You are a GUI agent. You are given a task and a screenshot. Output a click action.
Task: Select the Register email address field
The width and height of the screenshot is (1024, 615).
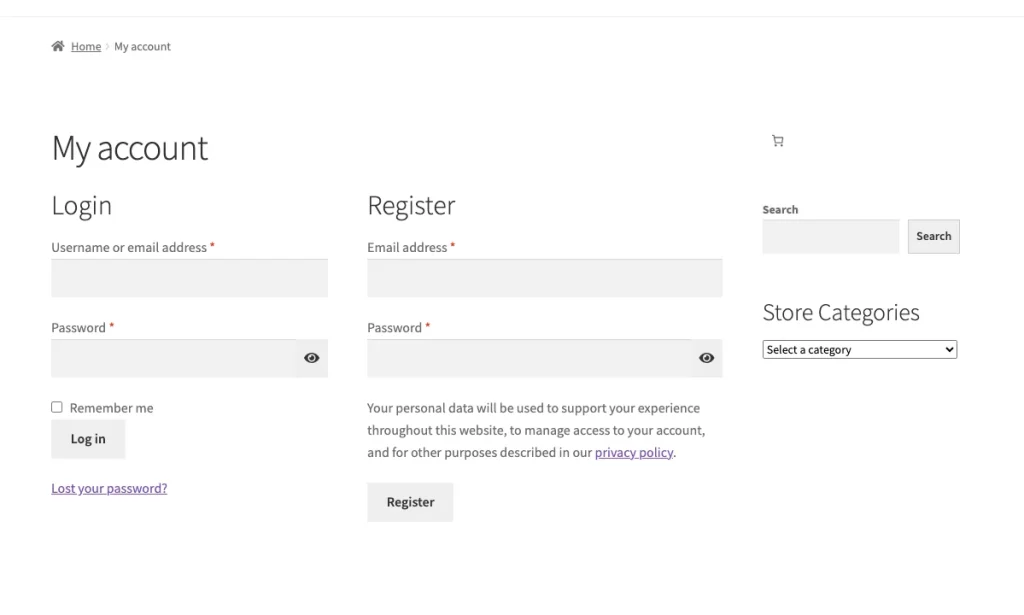544,278
